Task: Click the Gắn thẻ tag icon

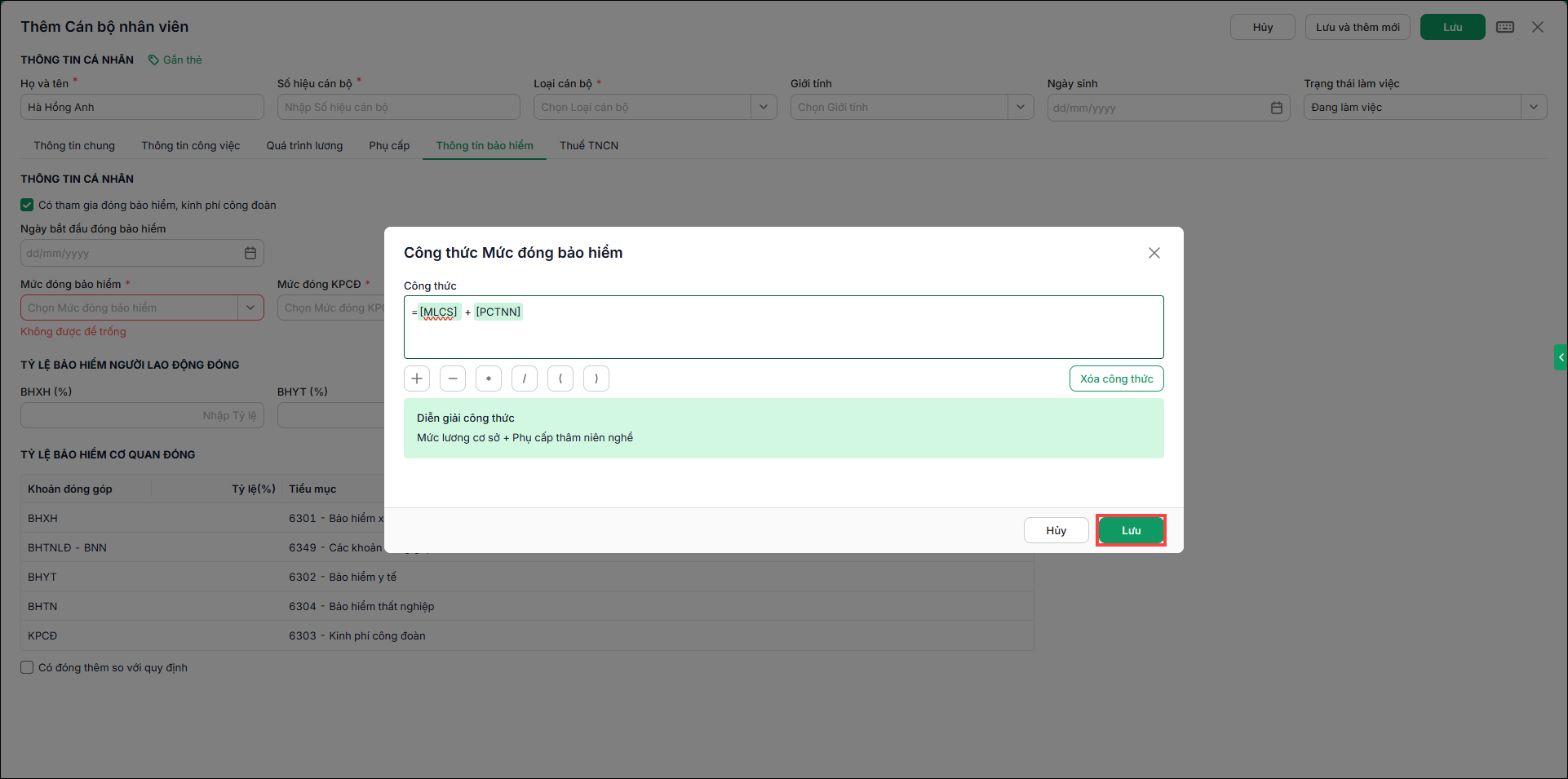Action: (153, 60)
